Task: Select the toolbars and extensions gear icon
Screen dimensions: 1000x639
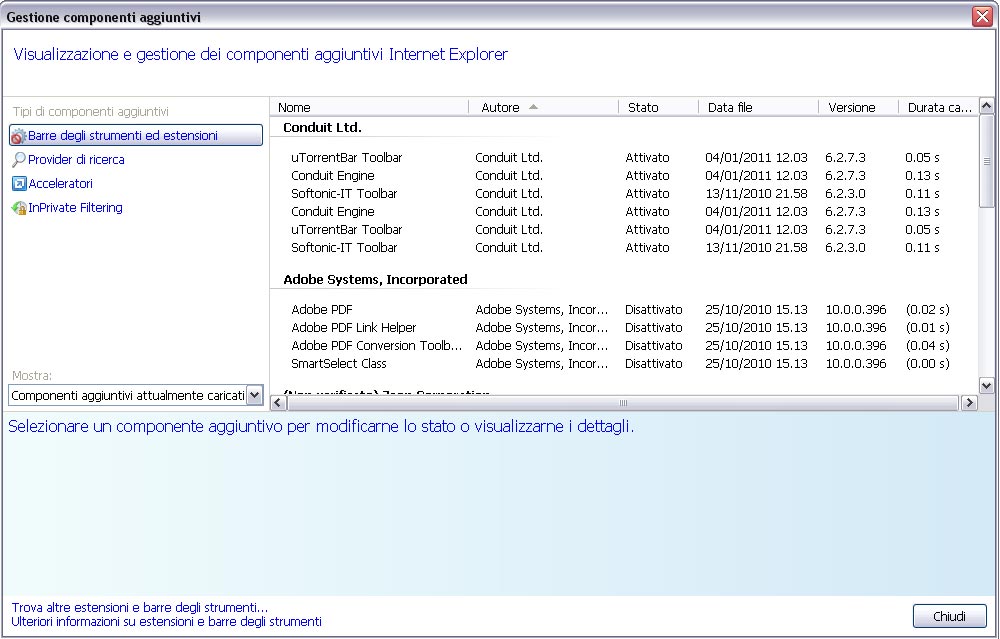Action: [18, 136]
